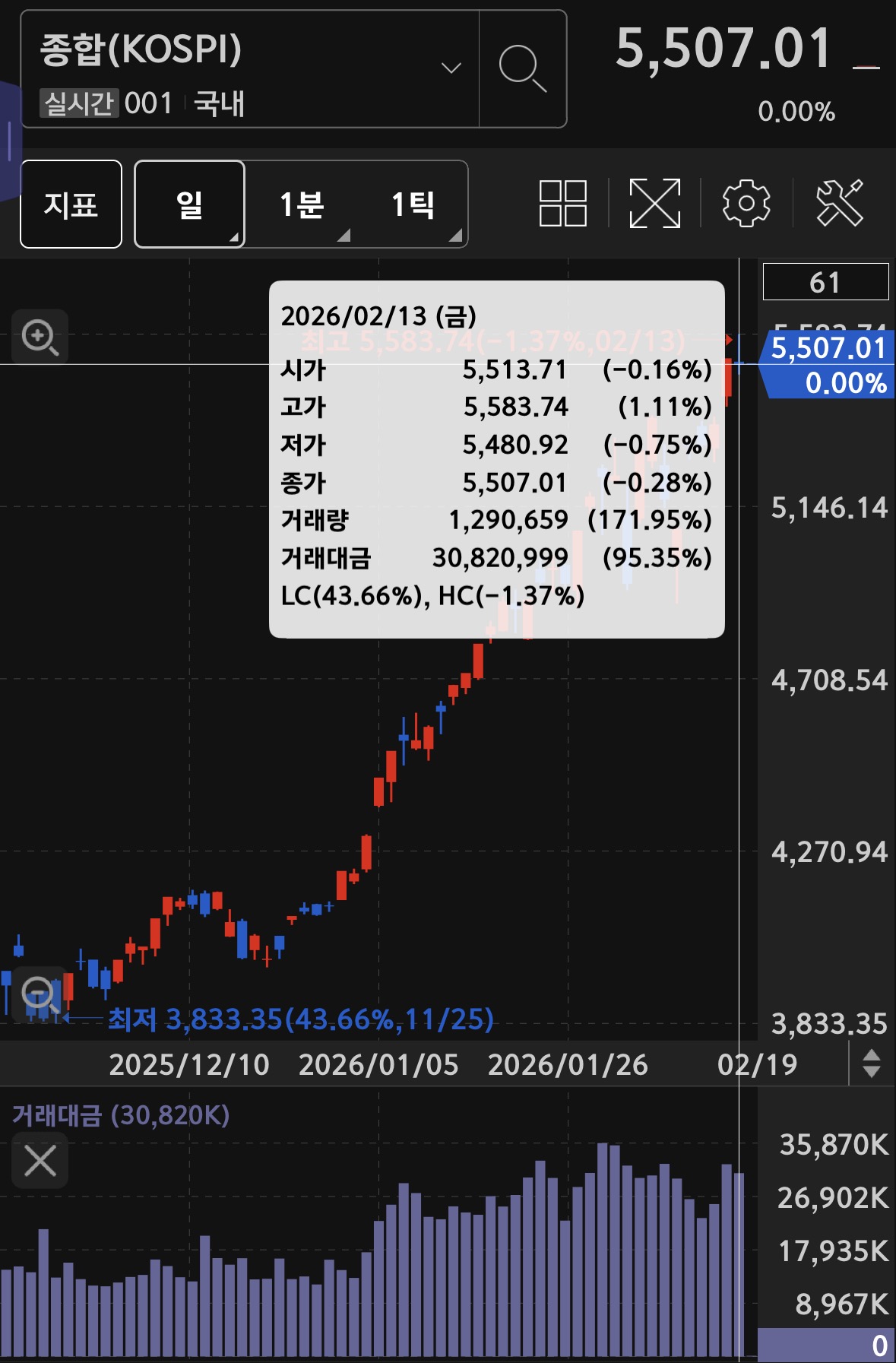This screenshot has height=1363, width=896.
Task: Open the stock search magnifier
Action: pos(523,68)
